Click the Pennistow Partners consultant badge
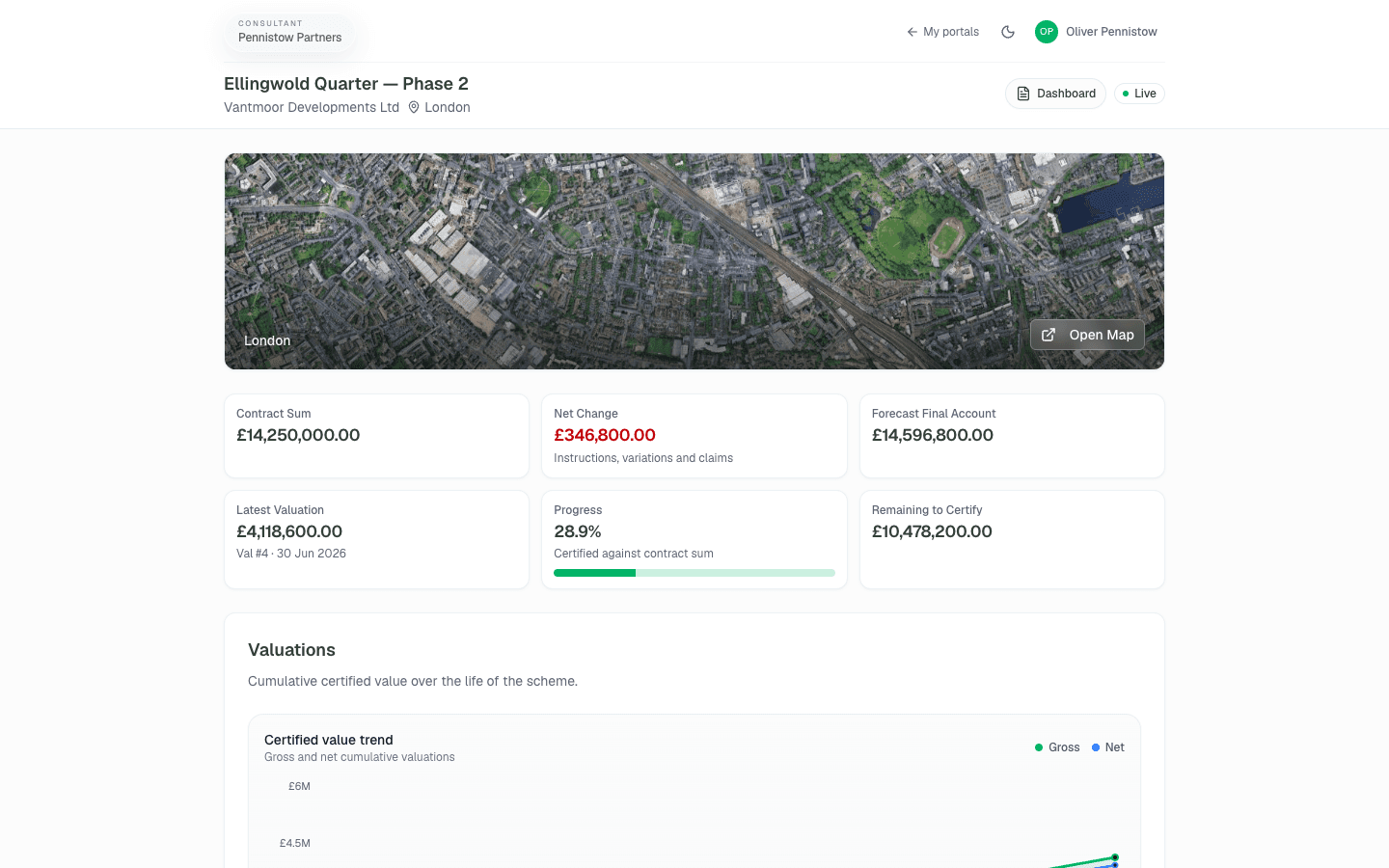 click(289, 31)
